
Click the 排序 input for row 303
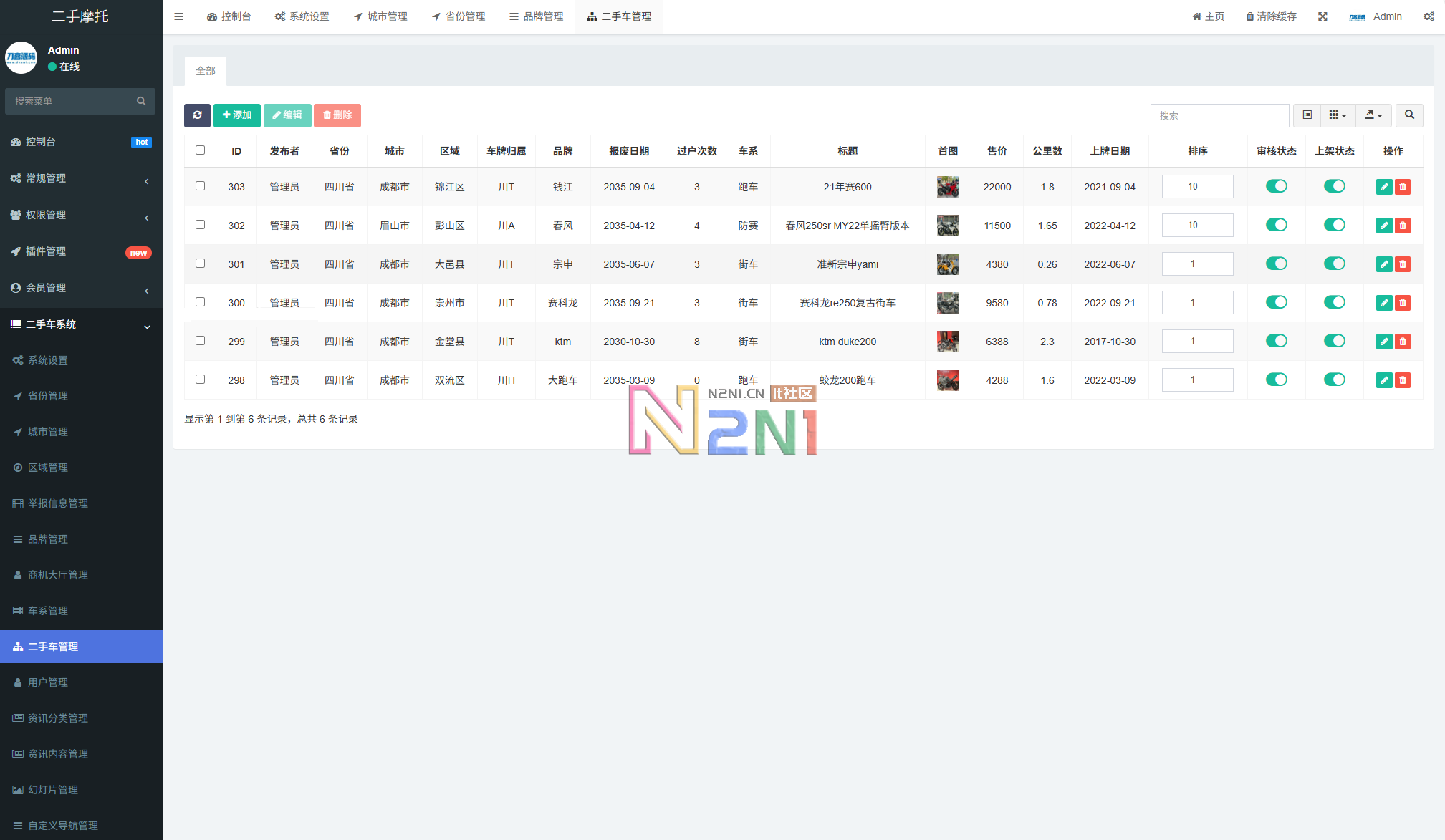tap(1197, 187)
